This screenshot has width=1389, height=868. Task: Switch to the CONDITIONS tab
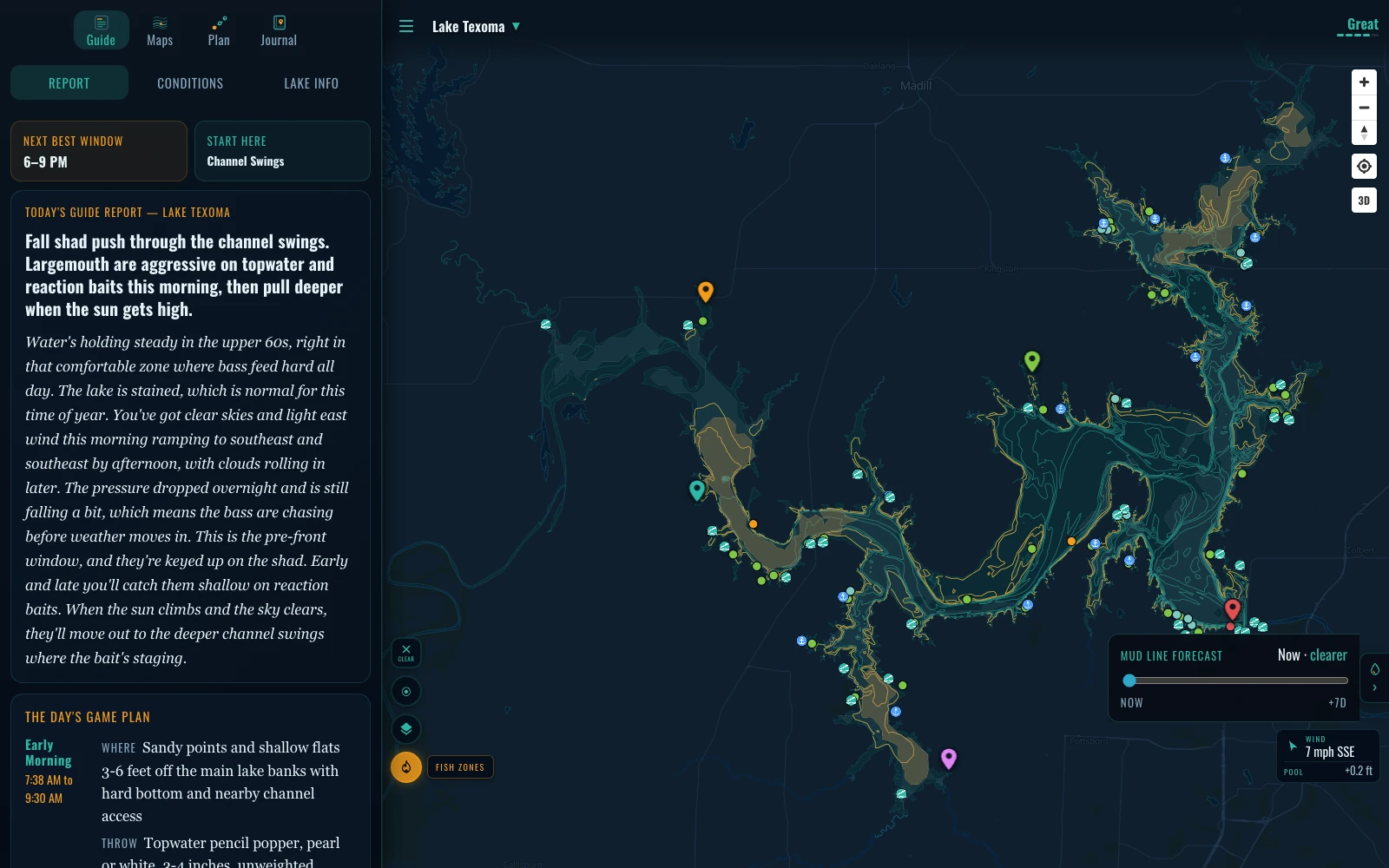click(190, 83)
